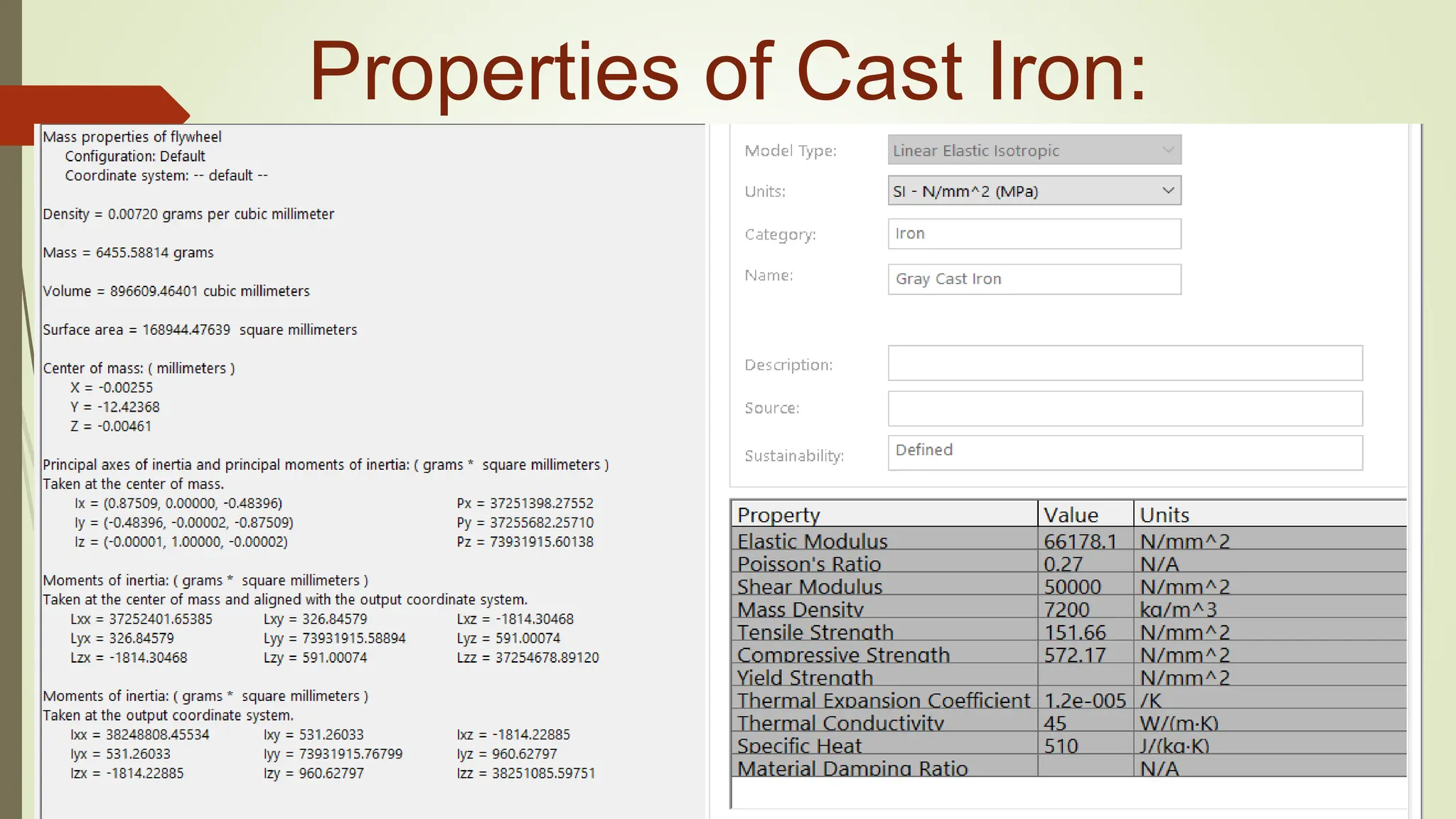Click the Units column header in table
Image resolution: width=1456 pixels, height=819 pixels.
1270,514
